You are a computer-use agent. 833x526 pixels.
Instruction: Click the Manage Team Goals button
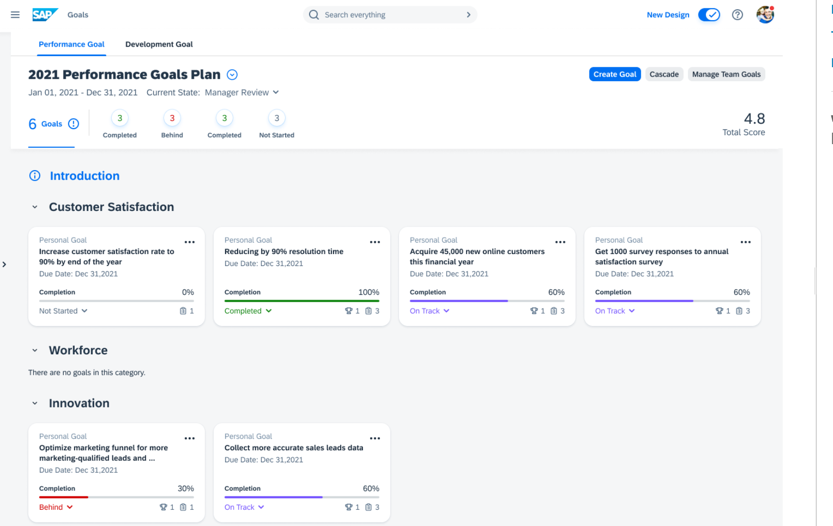click(726, 74)
